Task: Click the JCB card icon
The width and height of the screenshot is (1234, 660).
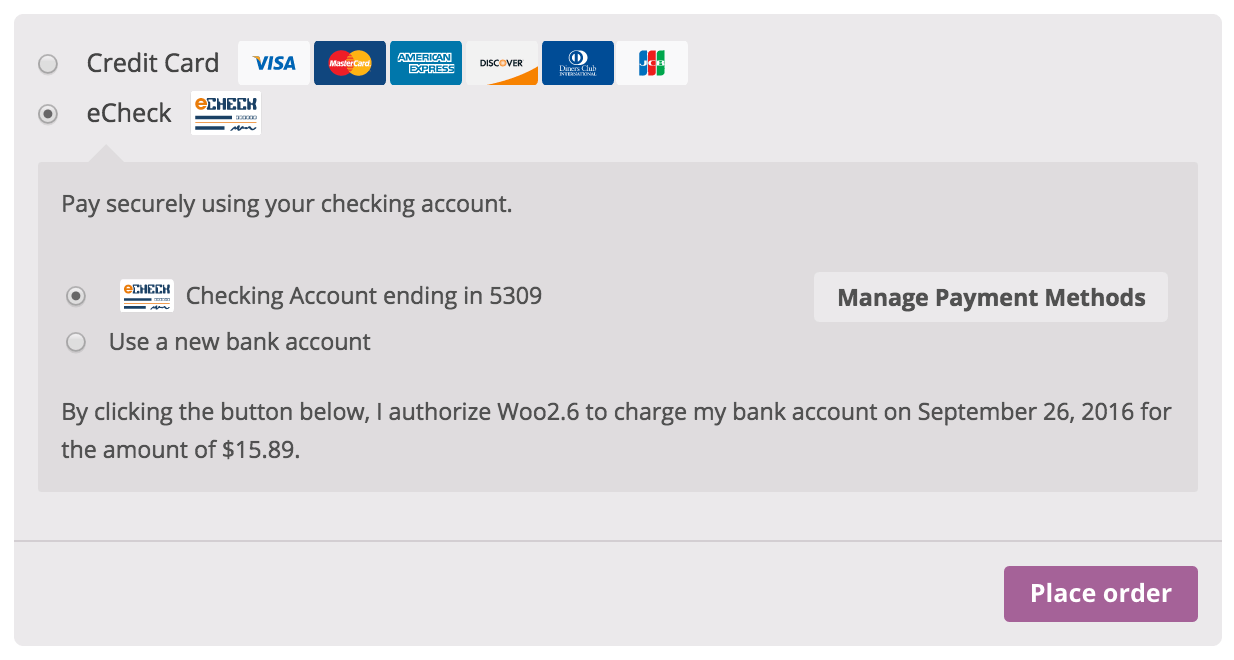Action: point(651,62)
